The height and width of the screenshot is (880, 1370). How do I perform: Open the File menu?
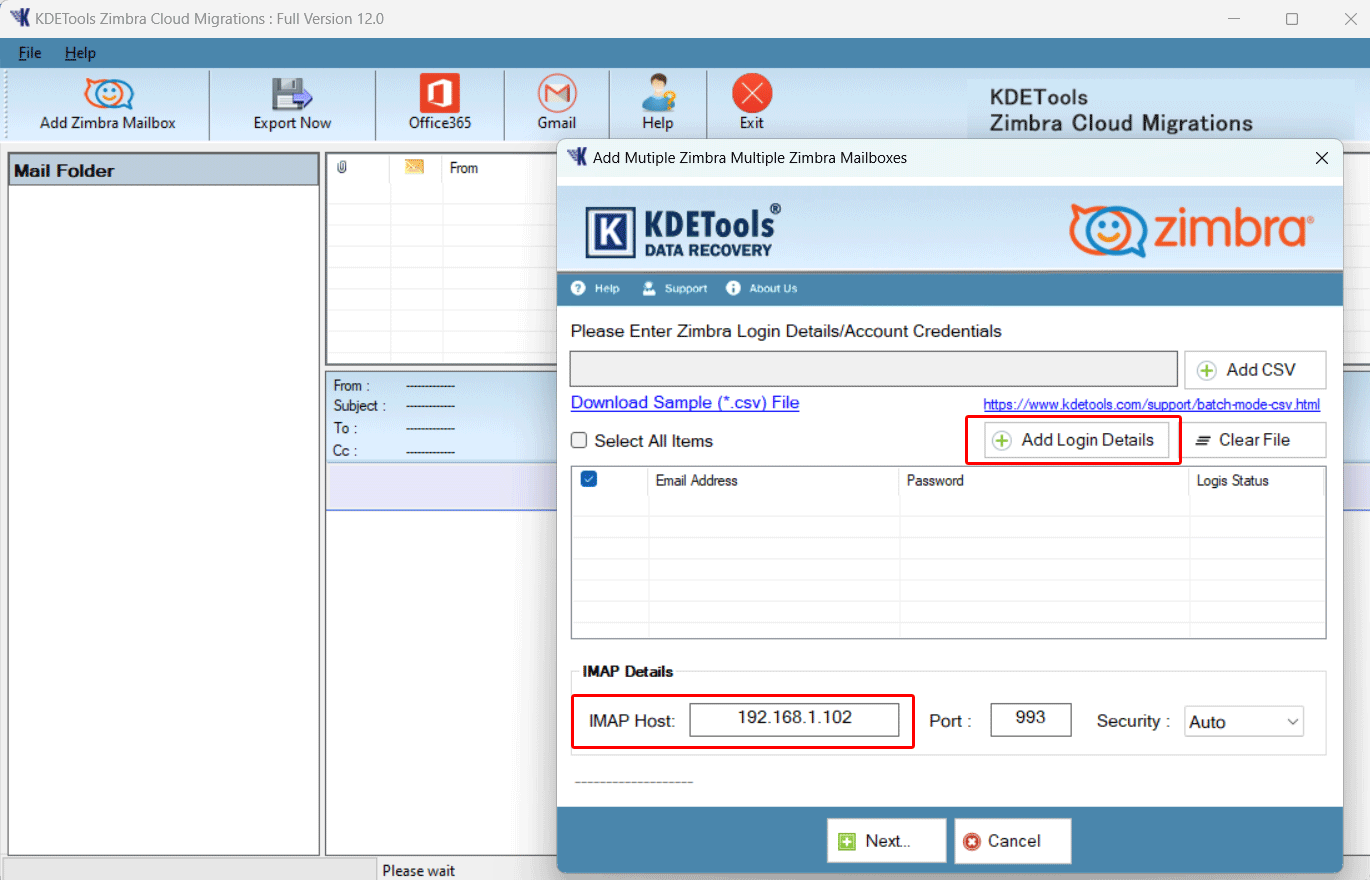(x=29, y=53)
